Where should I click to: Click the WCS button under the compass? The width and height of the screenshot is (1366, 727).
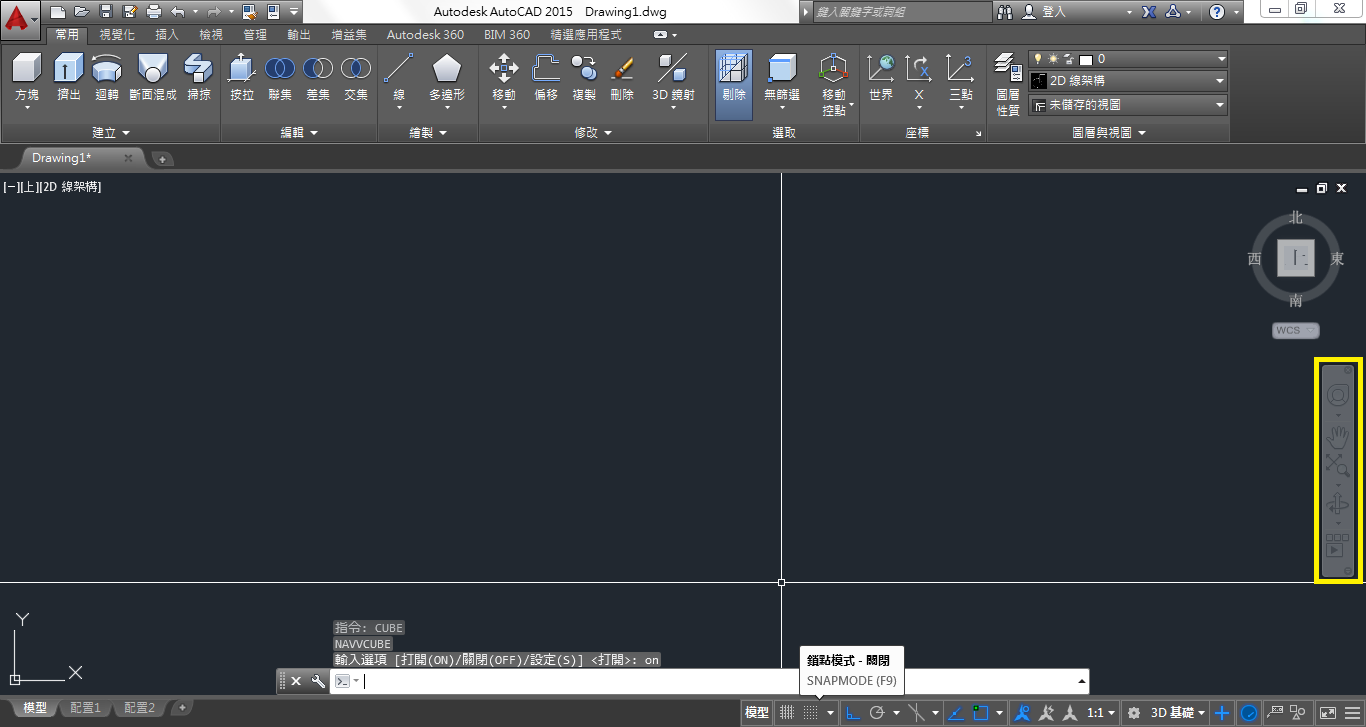[1296, 330]
